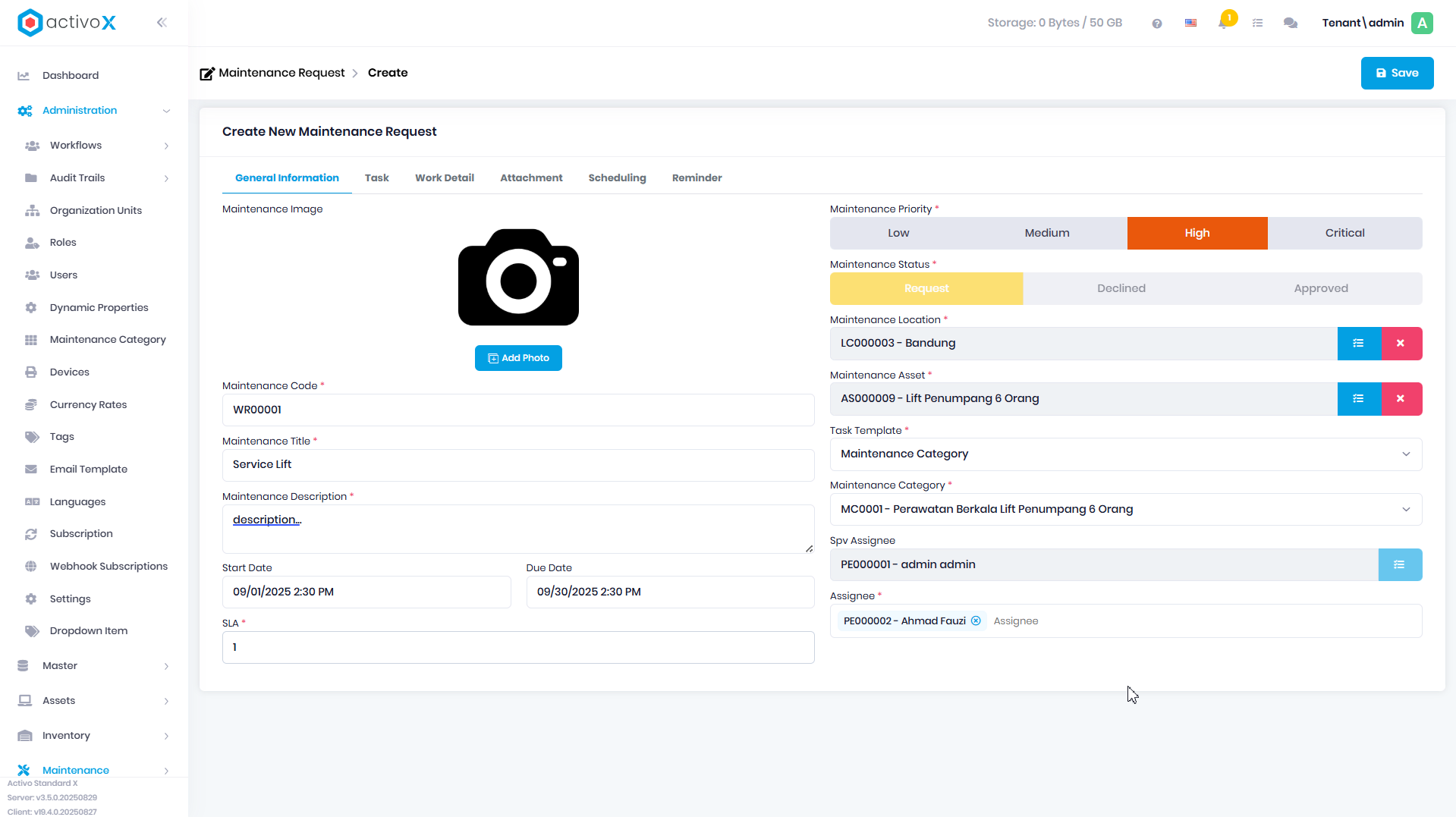Viewport: 1456px width, 817px height.
Task: Open Maintenance Location picker list icon
Action: pyautogui.click(x=1359, y=344)
